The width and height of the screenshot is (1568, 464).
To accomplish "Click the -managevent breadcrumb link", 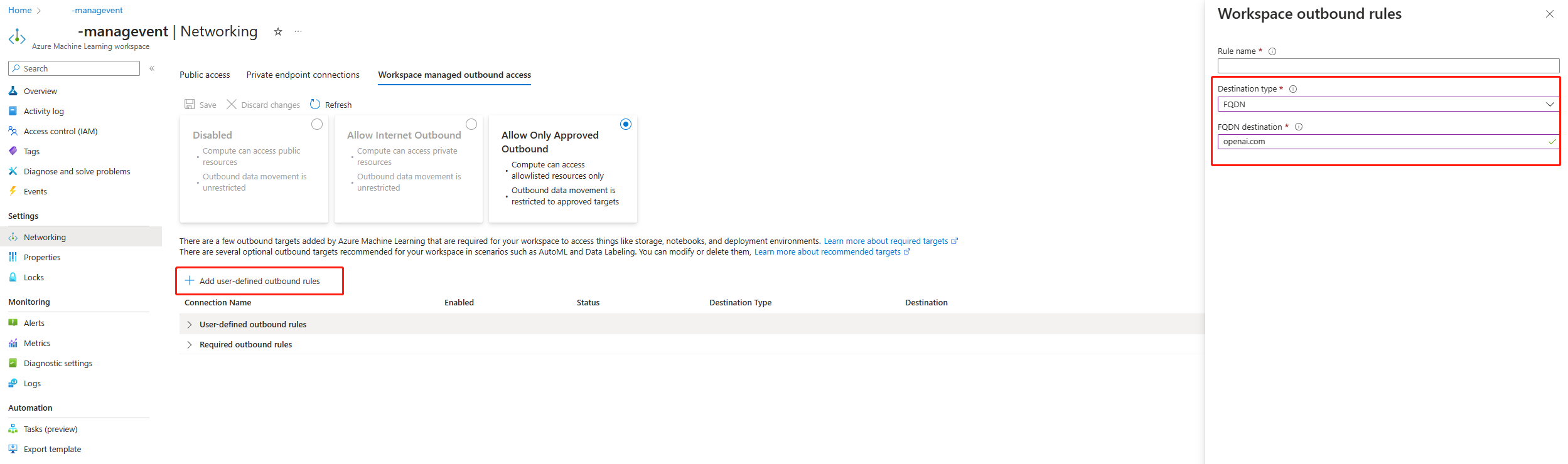I will [x=97, y=10].
